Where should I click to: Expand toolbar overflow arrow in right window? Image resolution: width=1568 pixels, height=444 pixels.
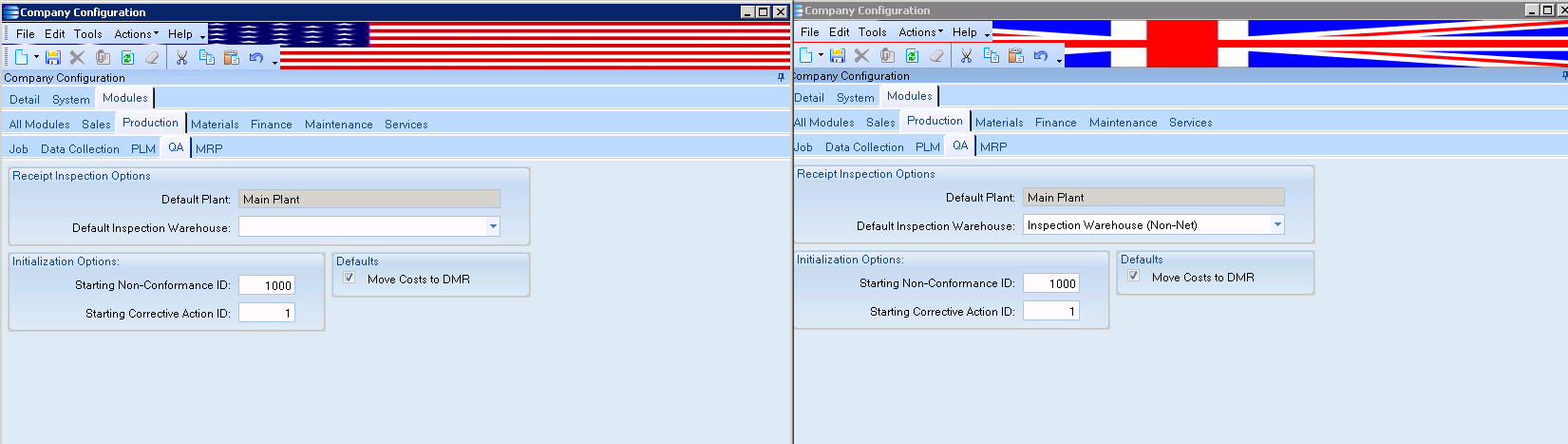[x=1060, y=60]
